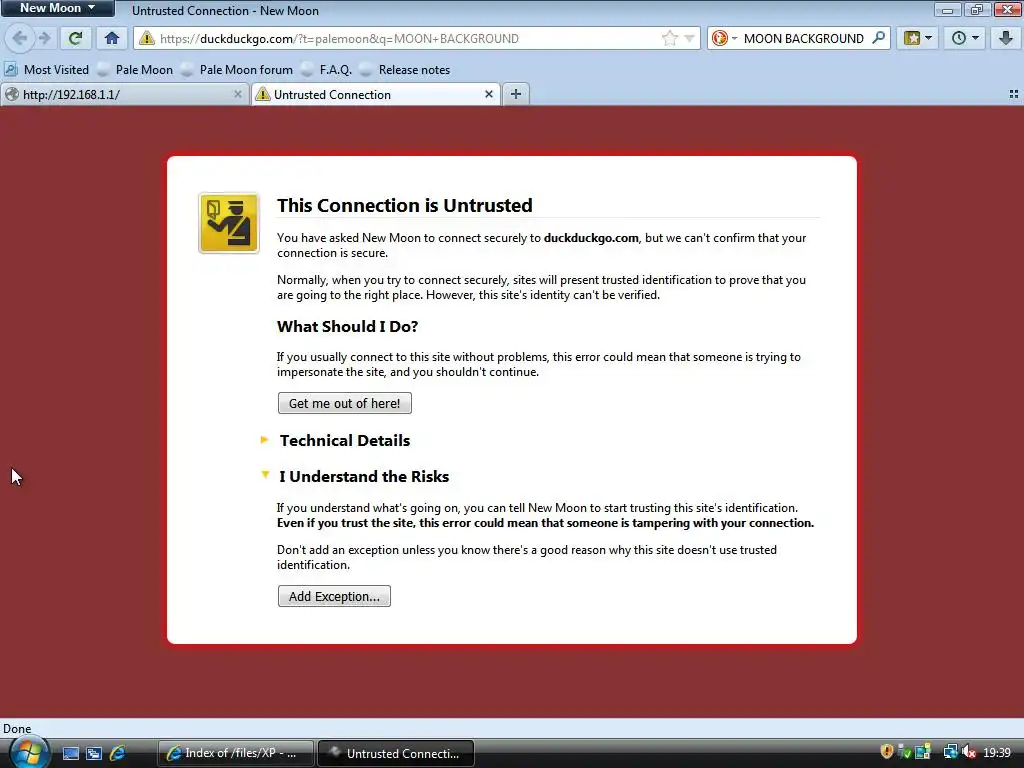Click the muted volume tray icon
1024x768 pixels.
point(969,752)
